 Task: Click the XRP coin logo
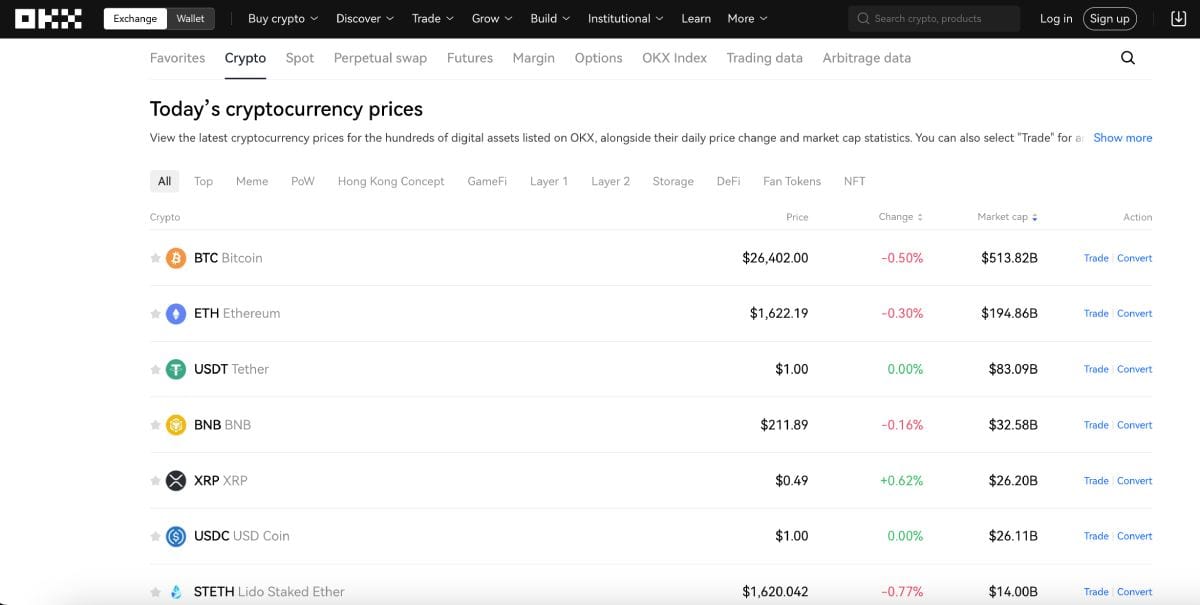176,480
